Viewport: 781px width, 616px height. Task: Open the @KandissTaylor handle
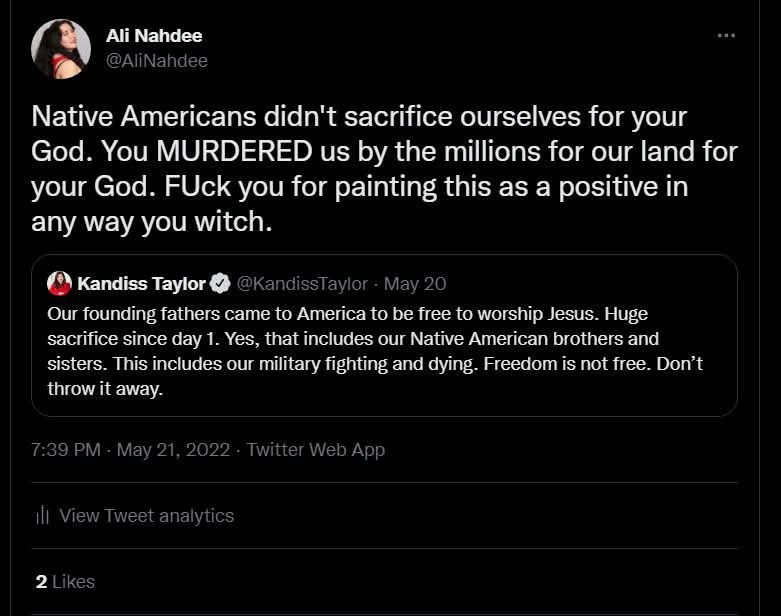302,283
